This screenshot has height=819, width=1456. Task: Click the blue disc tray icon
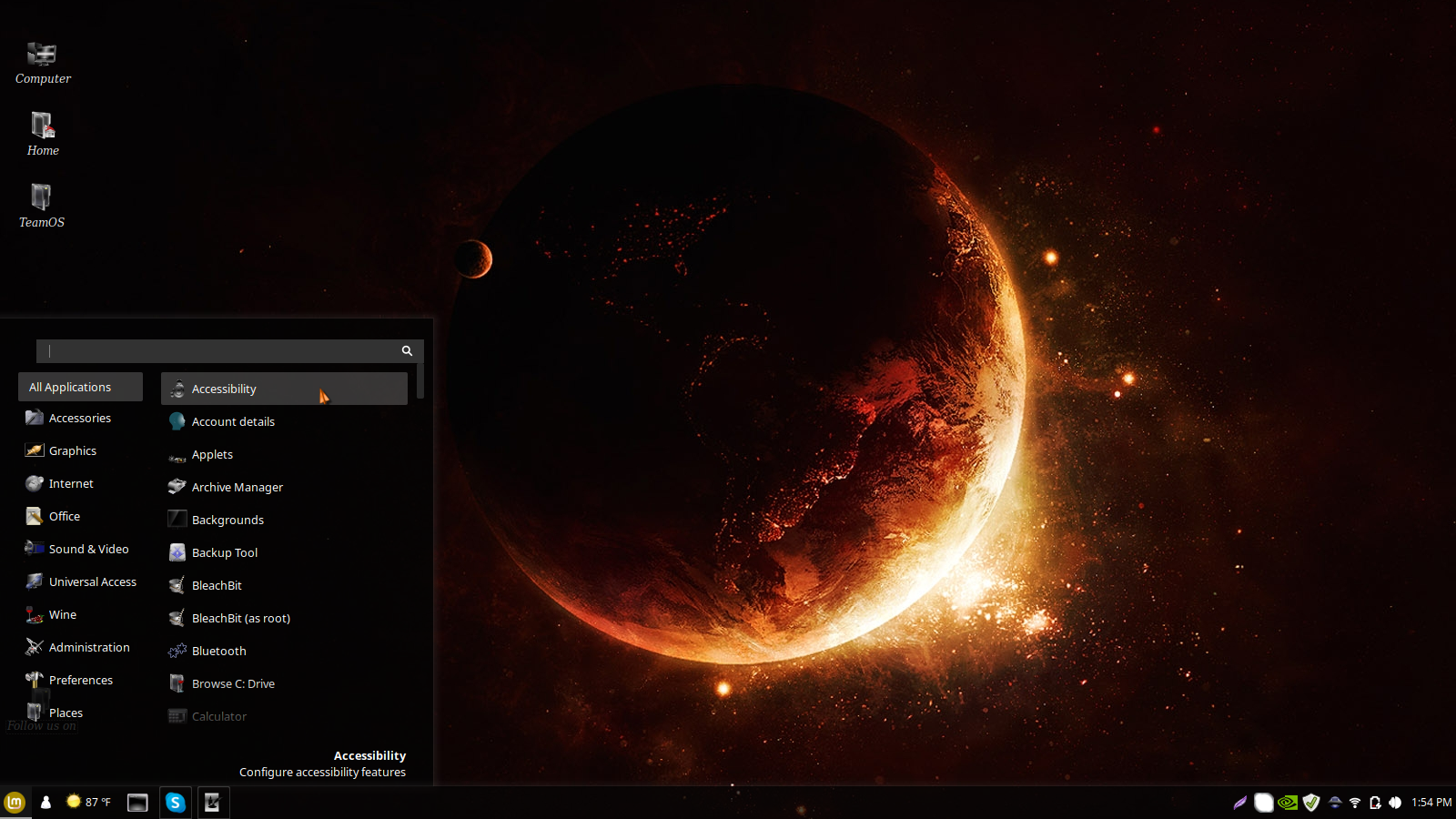pyautogui.click(x=1335, y=803)
